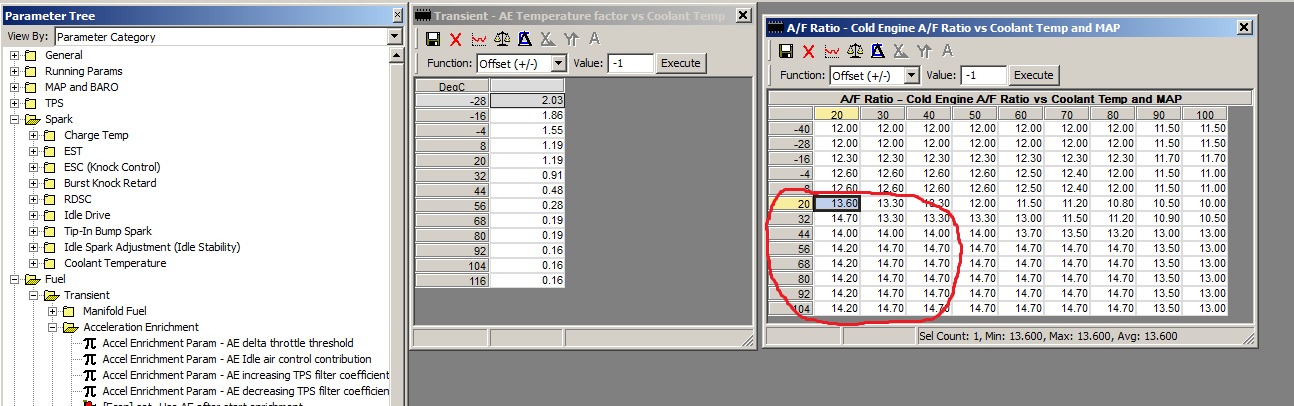The width and height of the screenshot is (1294, 406).
Task: Click the 0.48 cell at 44 DegC
Action: [527, 190]
